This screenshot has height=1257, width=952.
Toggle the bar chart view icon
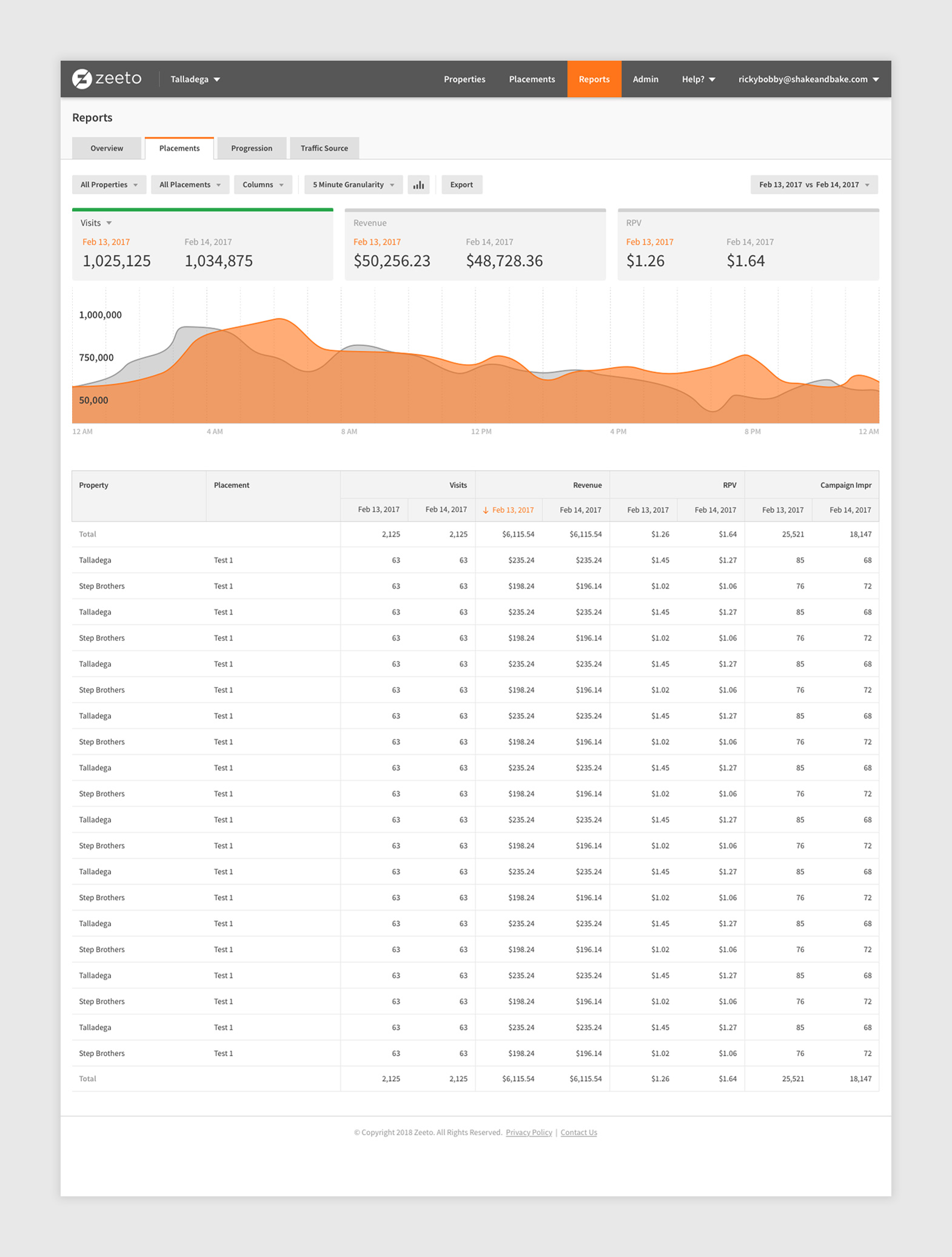coord(418,184)
